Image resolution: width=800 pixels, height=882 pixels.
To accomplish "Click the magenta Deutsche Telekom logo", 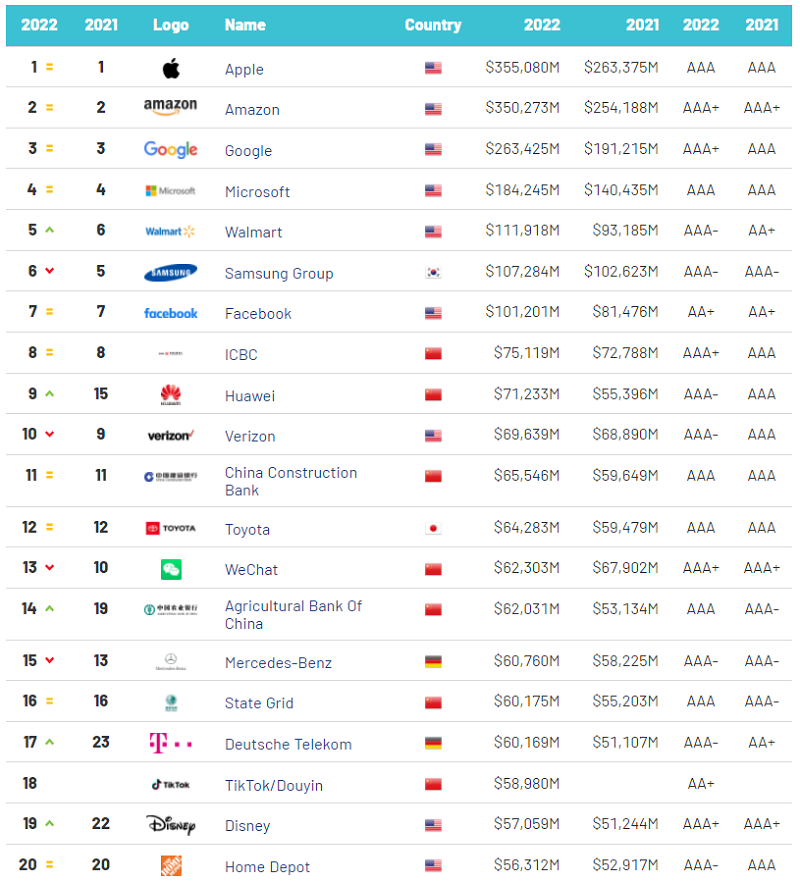I will (x=170, y=743).
